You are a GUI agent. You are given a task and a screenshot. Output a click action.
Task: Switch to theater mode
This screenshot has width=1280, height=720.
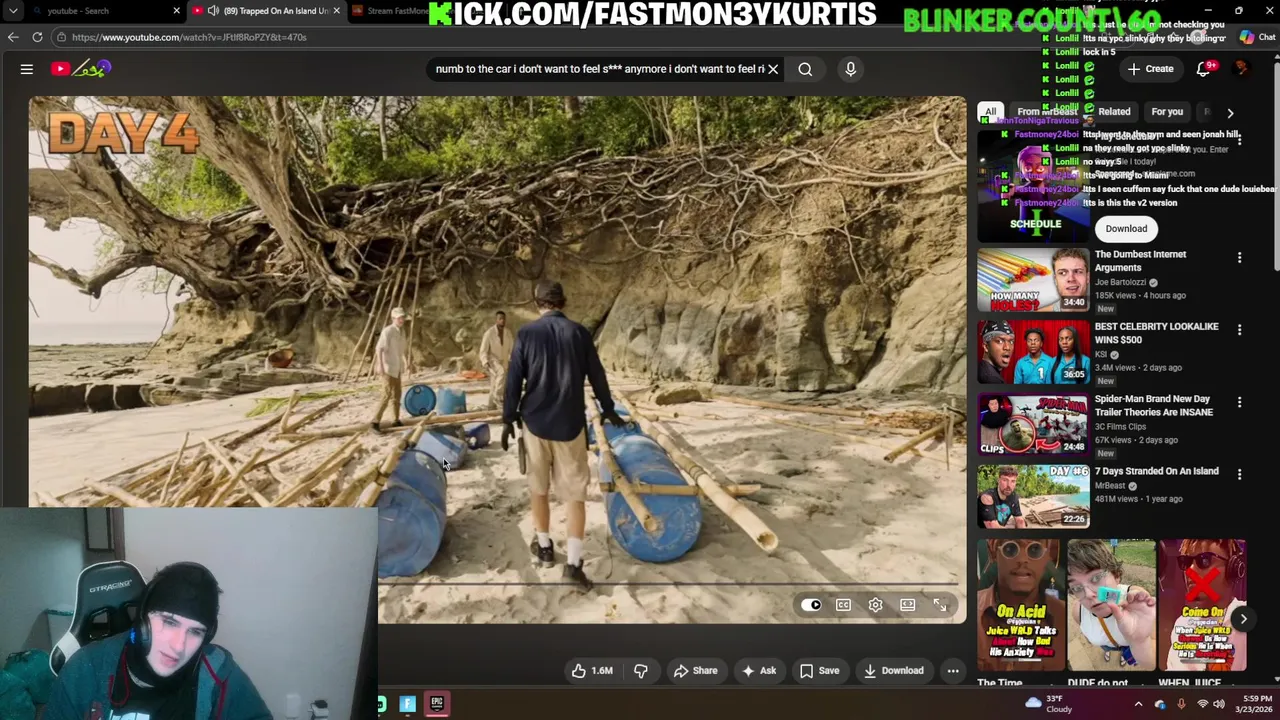(907, 605)
